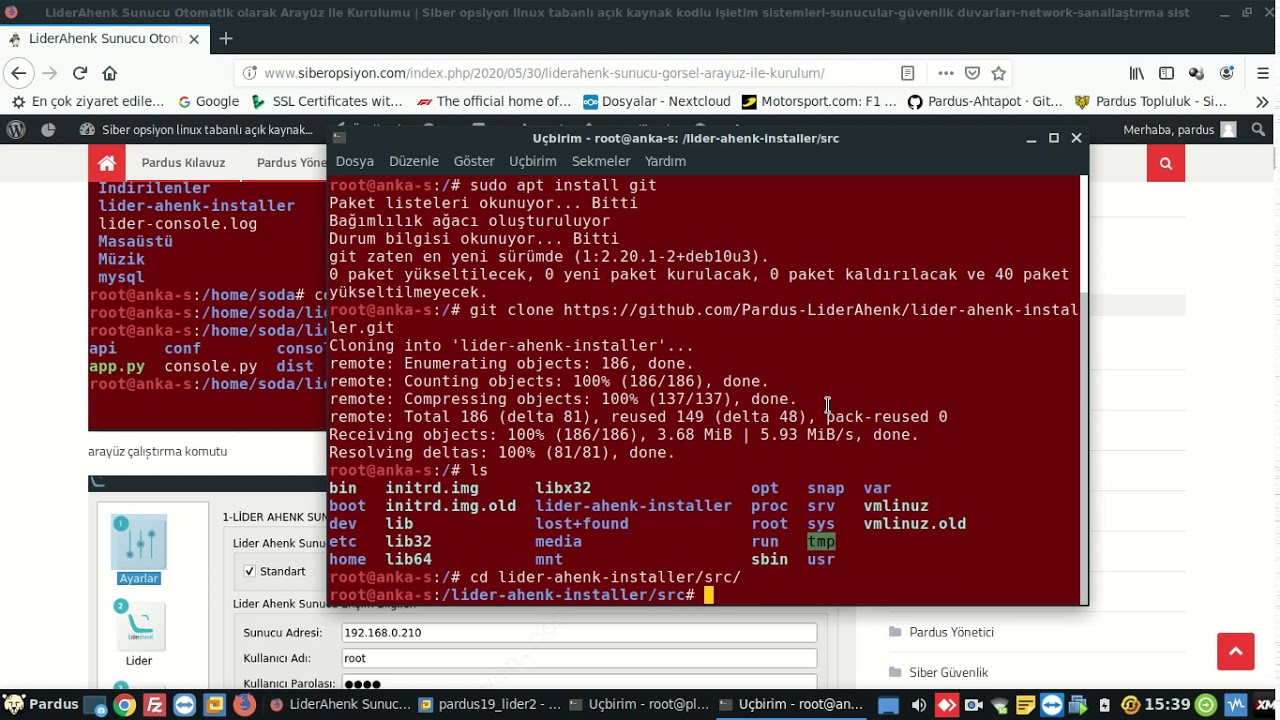Open the terminal Yardım menu
Image resolution: width=1280 pixels, height=720 pixels.
coord(665,161)
